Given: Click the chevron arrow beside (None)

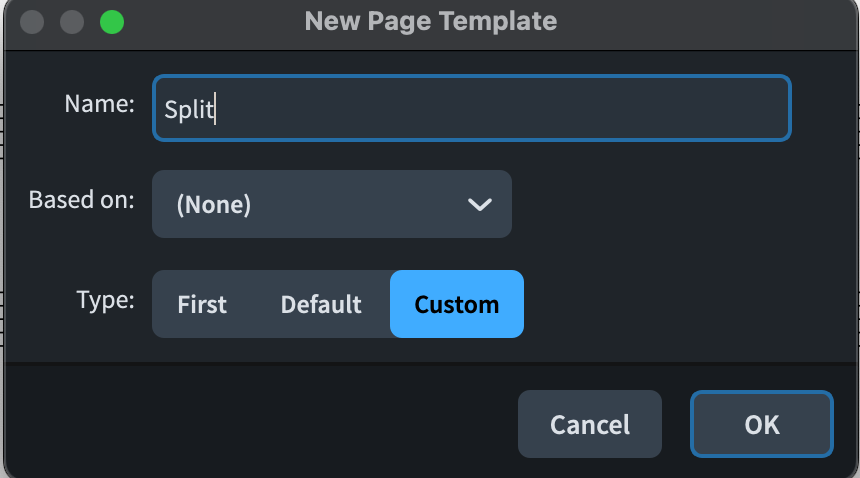Looking at the screenshot, I should 479,205.
